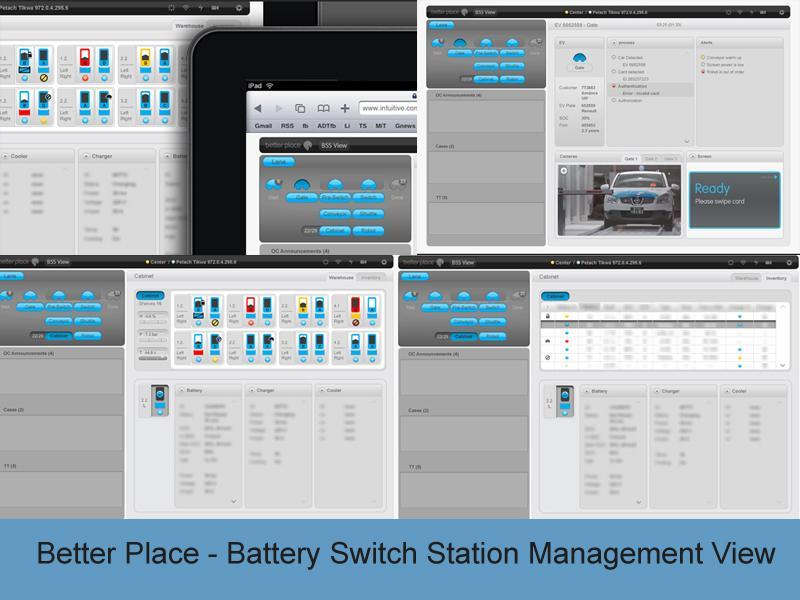Click the lock icon in the inventory table
This screenshot has height=600, width=800.
tap(548, 316)
